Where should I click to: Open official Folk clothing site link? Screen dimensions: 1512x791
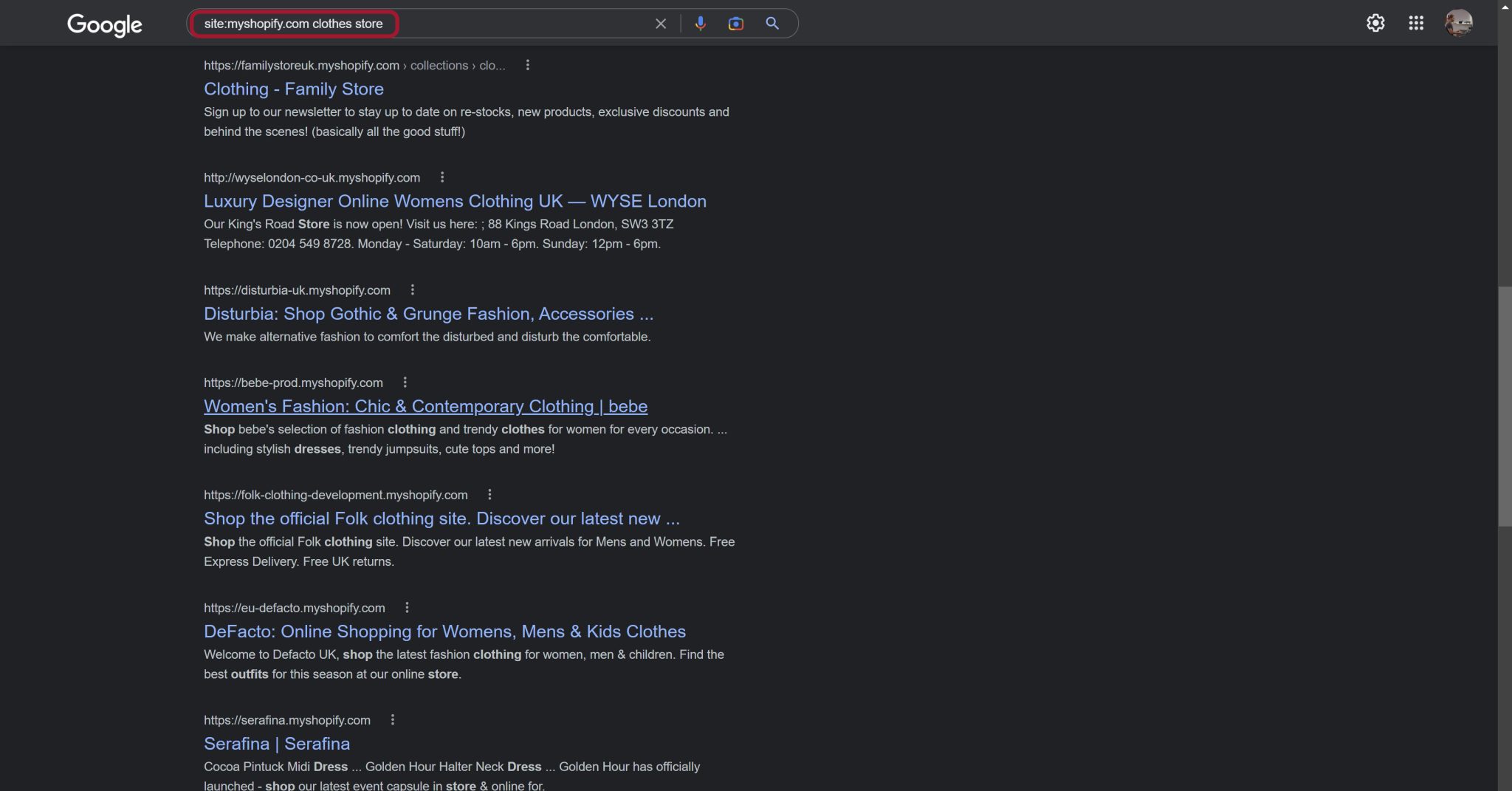click(441, 518)
